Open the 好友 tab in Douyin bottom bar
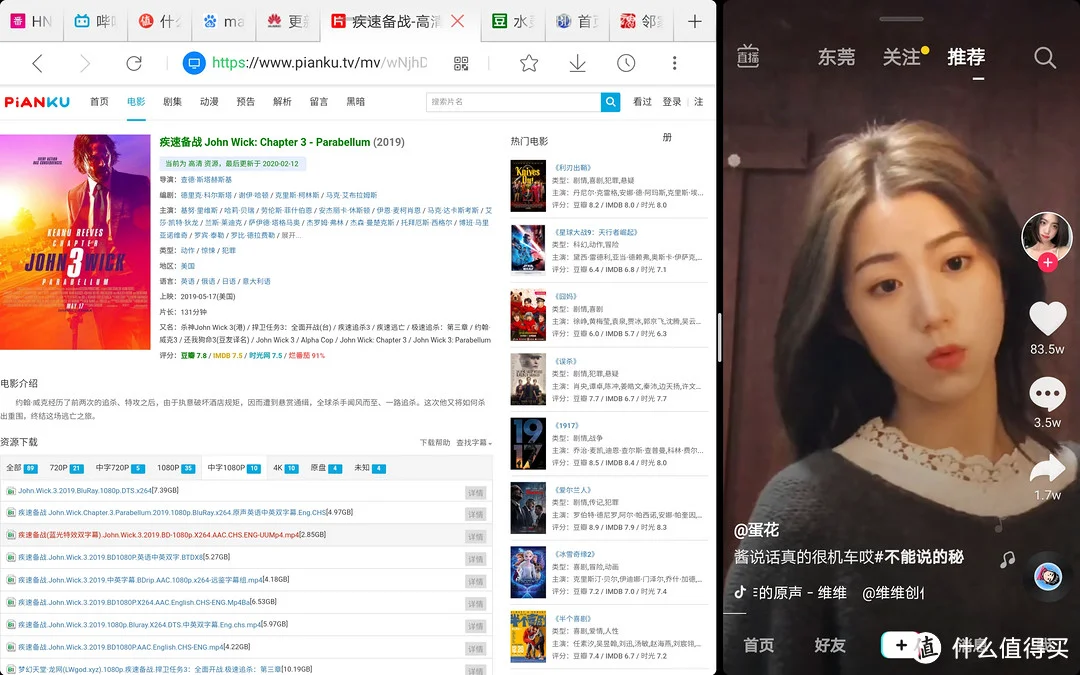The height and width of the screenshot is (675, 1080). point(829,645)
